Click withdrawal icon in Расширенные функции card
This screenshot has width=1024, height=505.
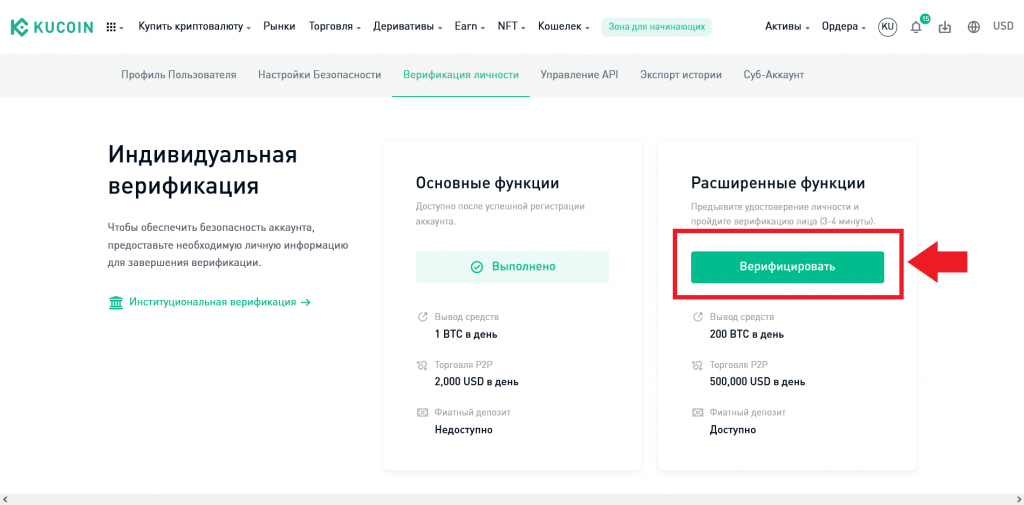[x=697, y=317]
